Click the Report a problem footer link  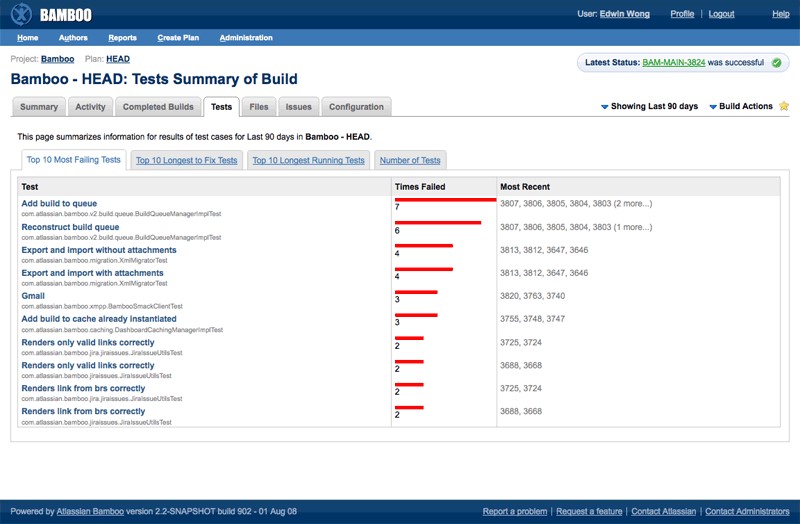pyautogui.click(x=514, y=511)
